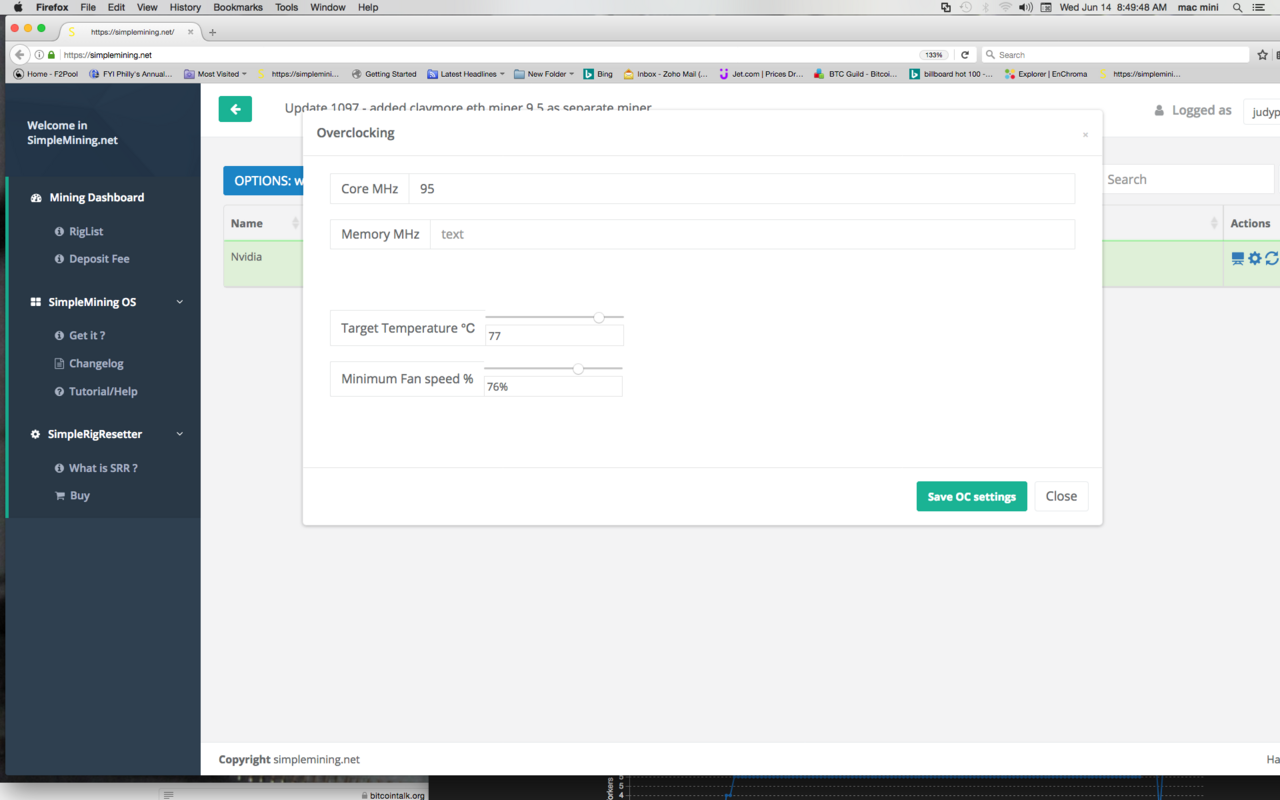Open the New Folder bookmarks dropdown
Viewport: 1280px width, 800px height.
544,74
